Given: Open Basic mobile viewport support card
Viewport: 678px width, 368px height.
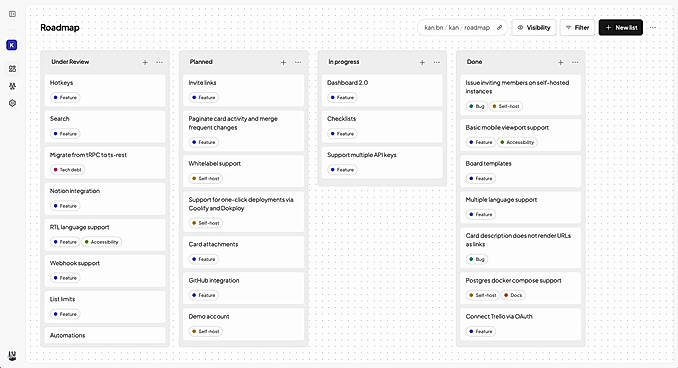Looking at the screenshot, I should coord(521,135).
